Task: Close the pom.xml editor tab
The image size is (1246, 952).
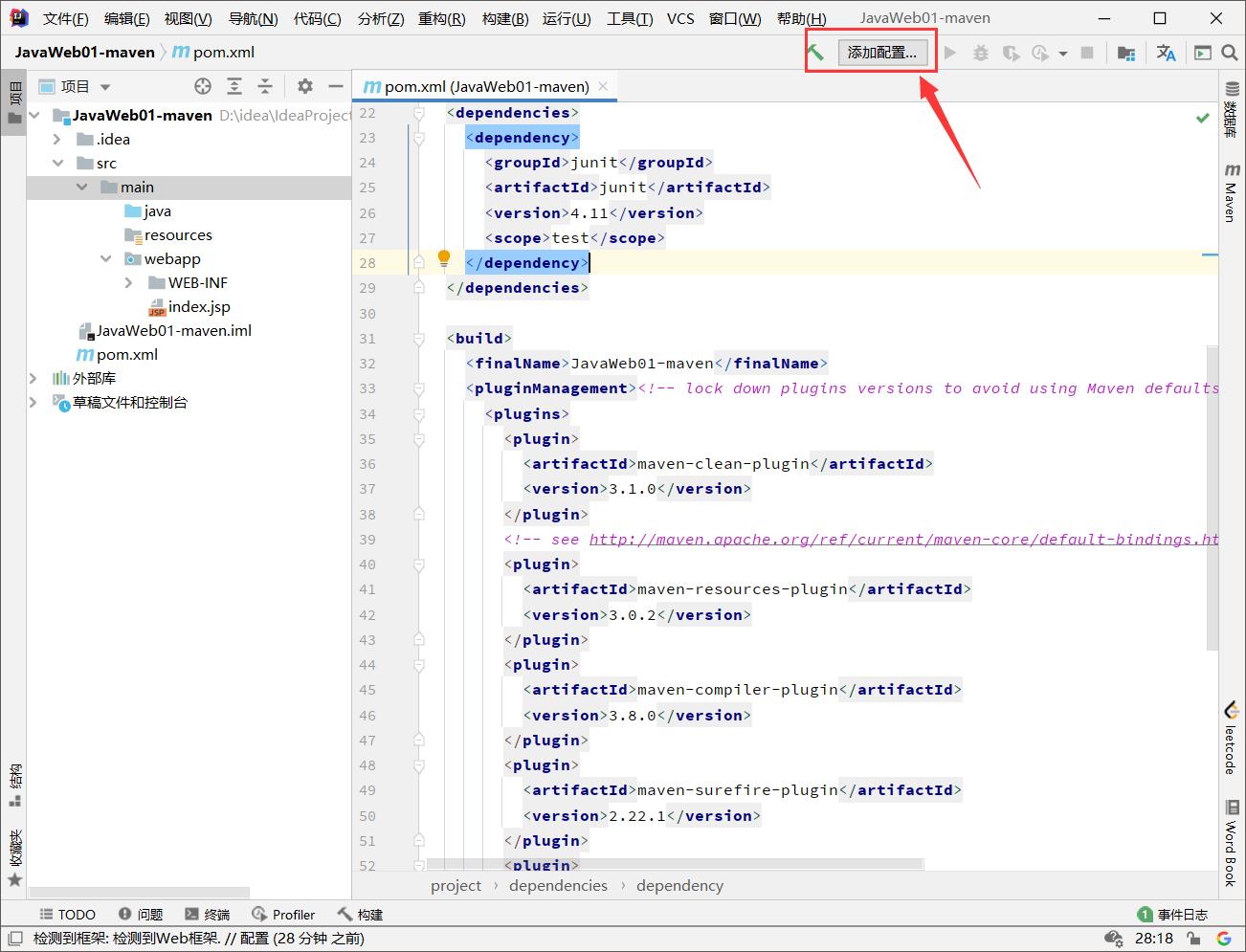Action: [603, 86]
